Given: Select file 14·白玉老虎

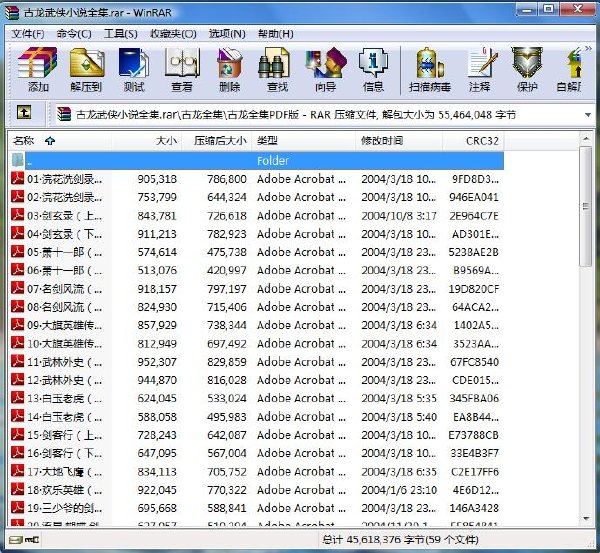Looking at the screenshot, I should [64, 417].
